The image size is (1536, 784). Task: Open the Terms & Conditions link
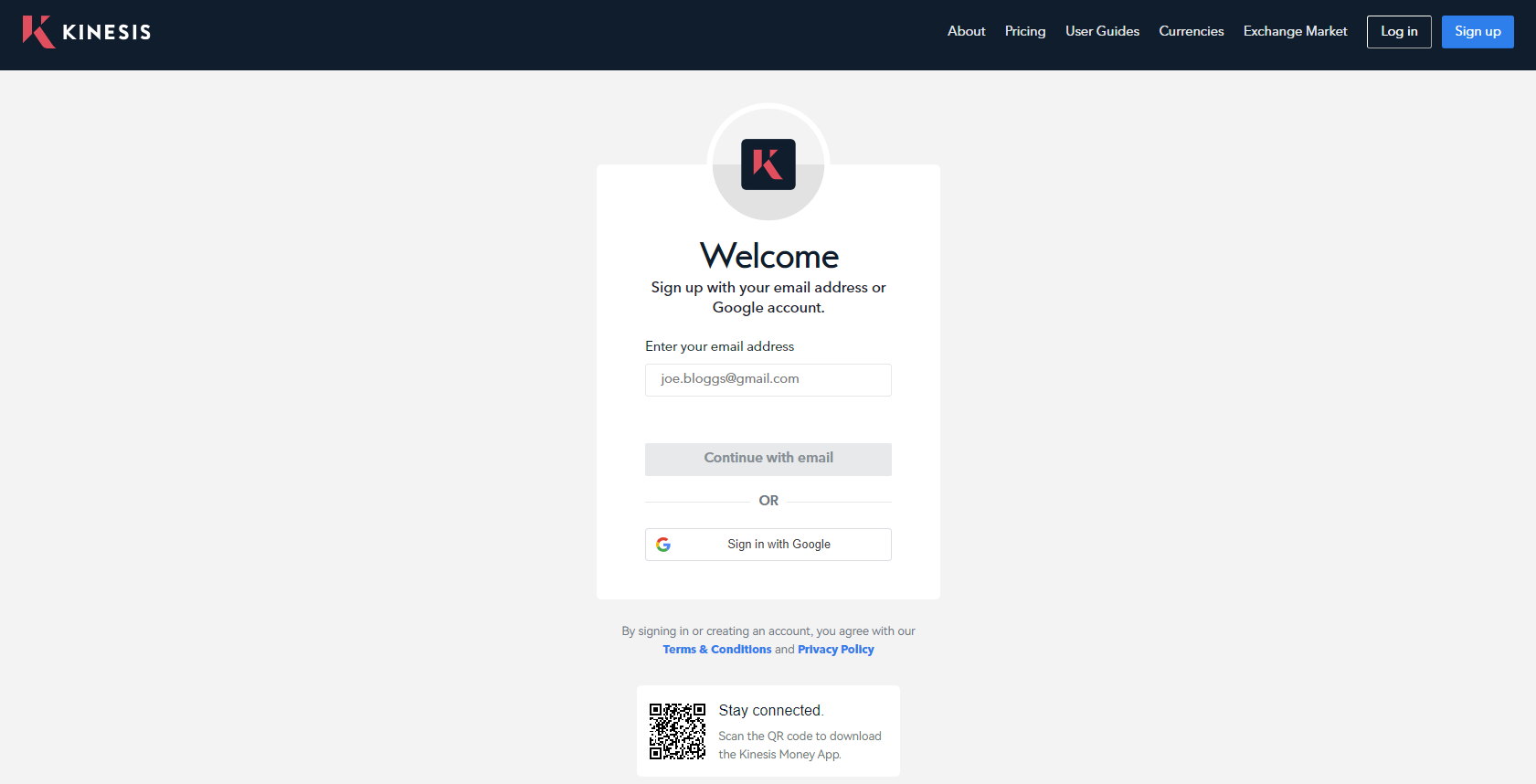[717, 650]
